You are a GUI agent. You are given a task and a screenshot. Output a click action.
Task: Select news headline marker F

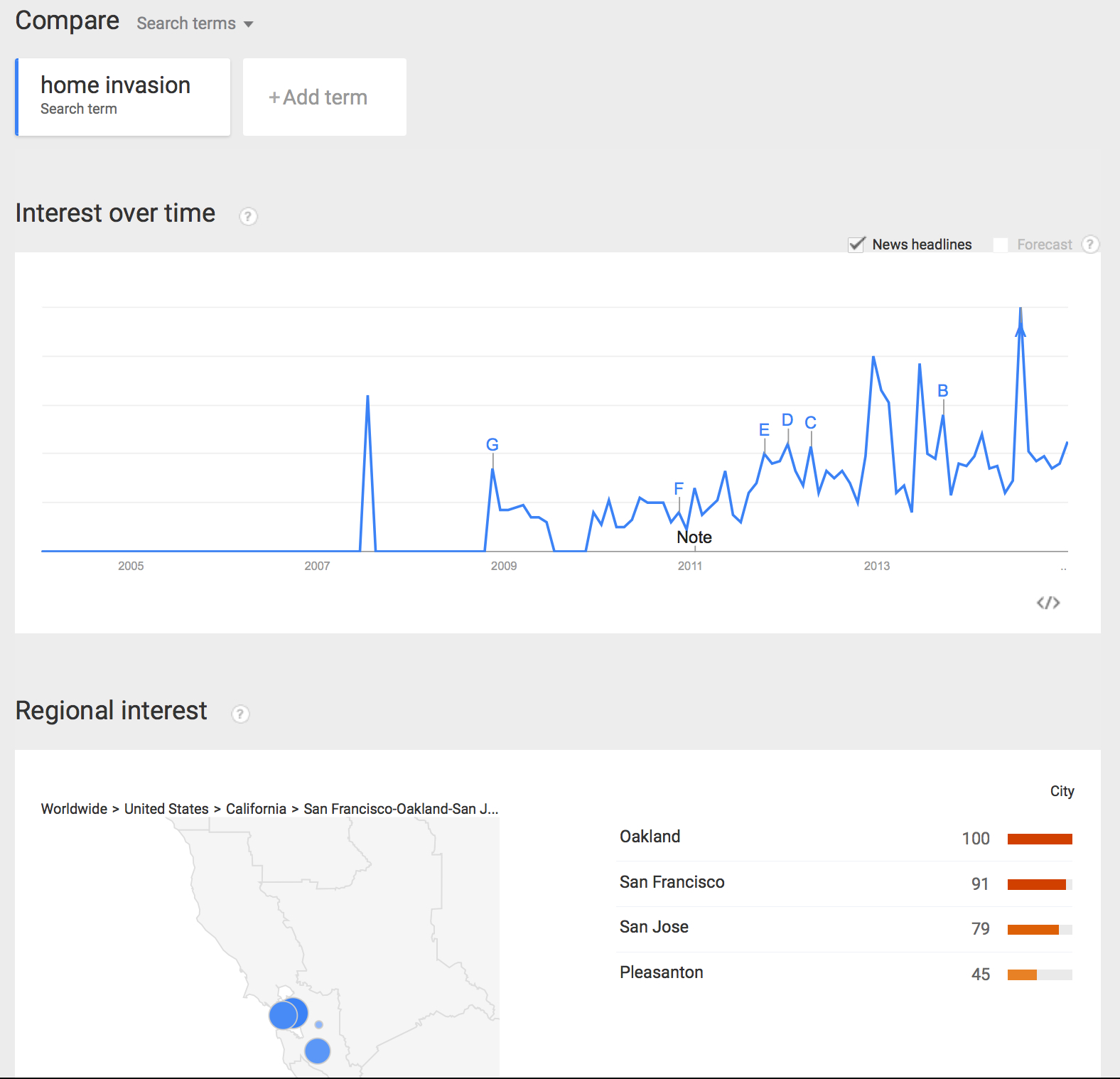coord(679,488)
